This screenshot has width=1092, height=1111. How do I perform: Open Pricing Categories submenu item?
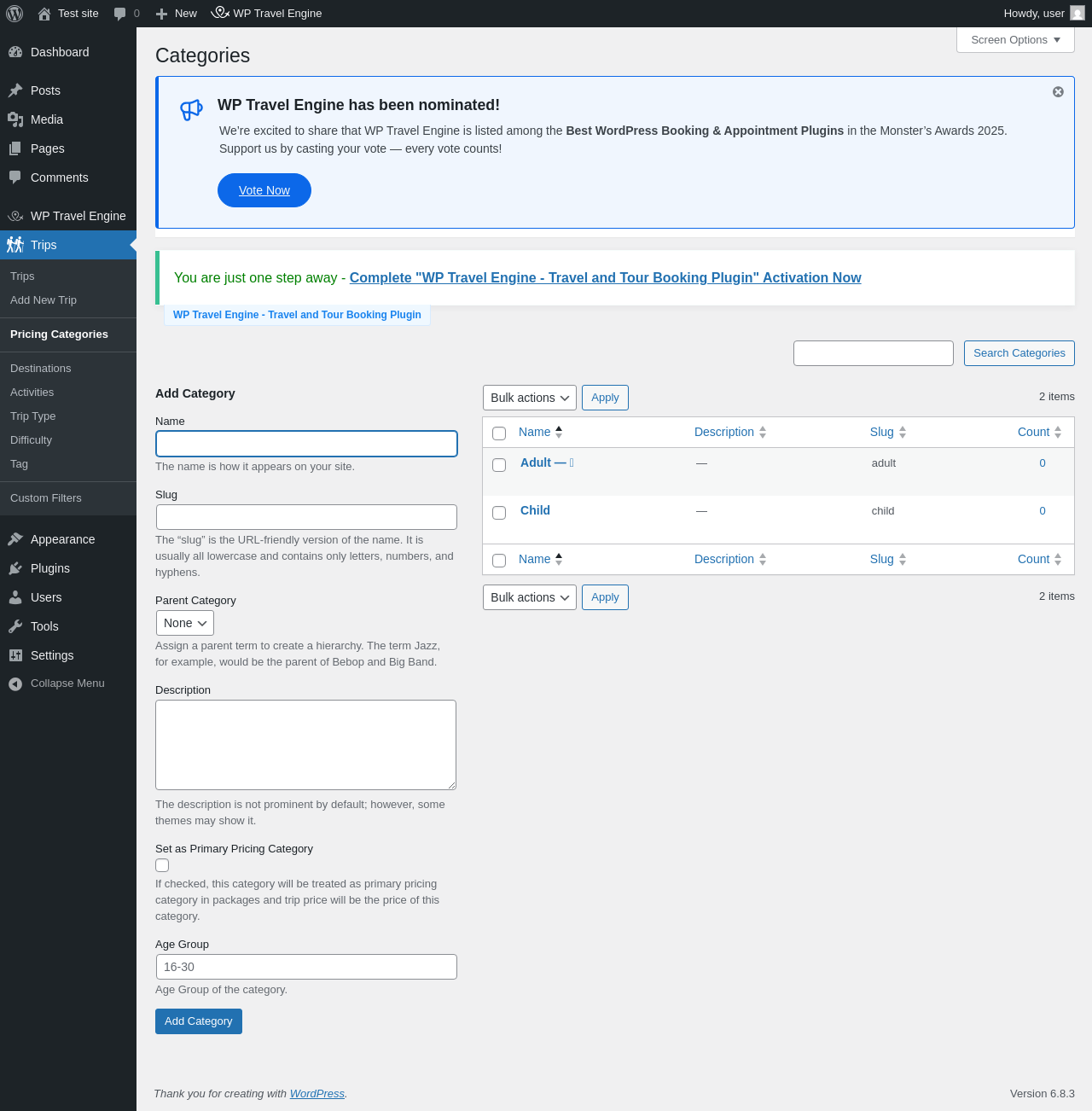click(x=68, y=334)
